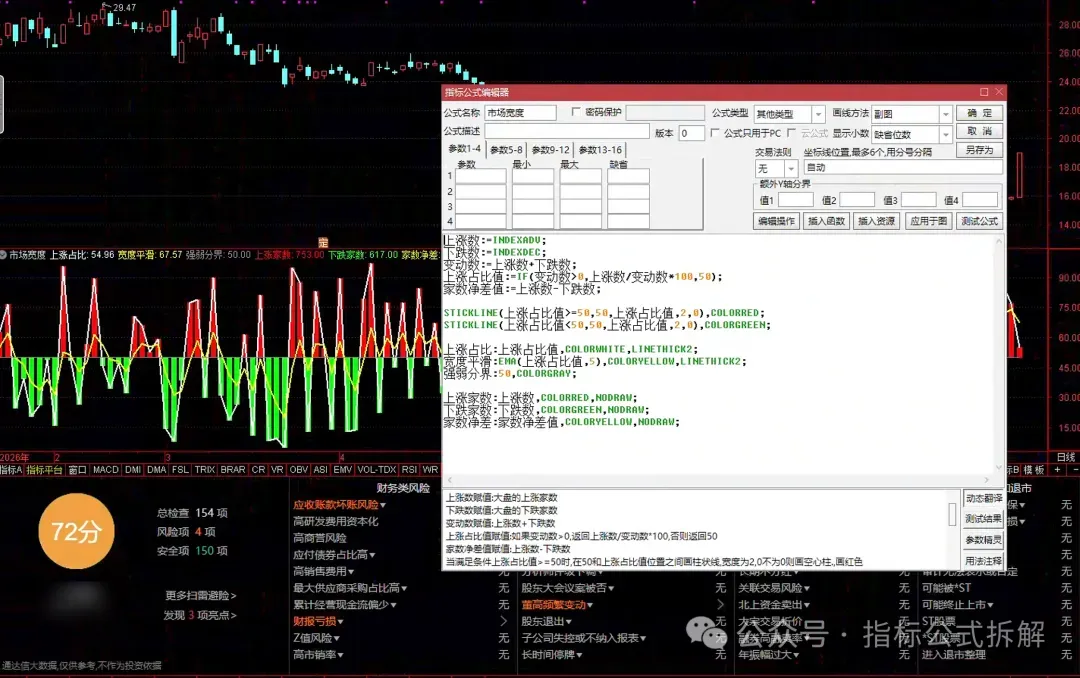Open the 用法注释 usage notes button

coord(983,561)
